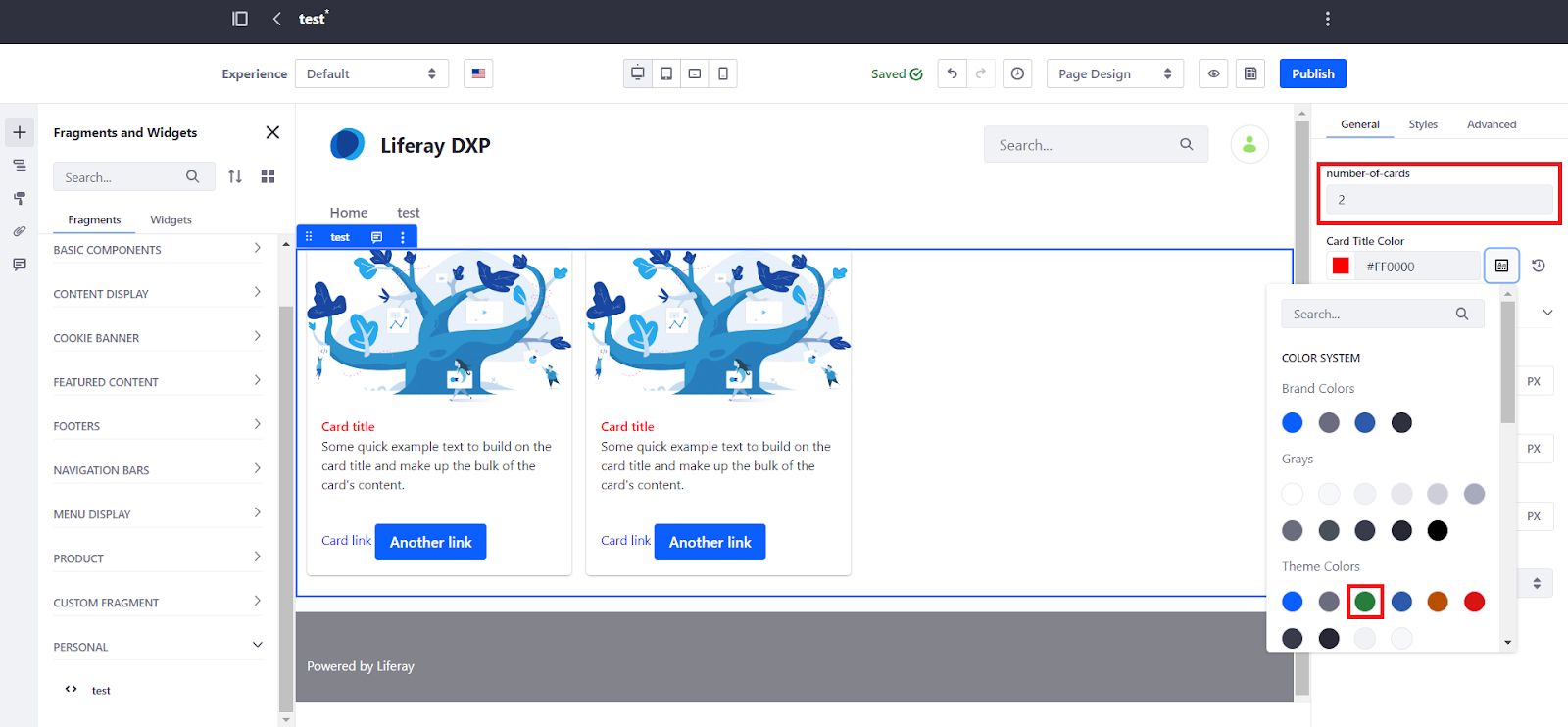Open test fragment options kebab
1568x727 pixels.
pyautogui.click(x=403, y=237)
